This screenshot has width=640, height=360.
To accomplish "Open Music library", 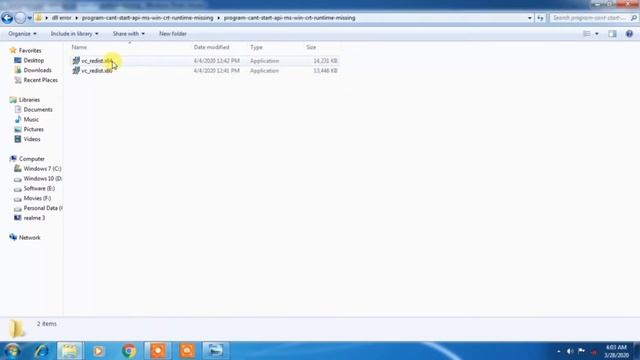I will tap(31, 120).
